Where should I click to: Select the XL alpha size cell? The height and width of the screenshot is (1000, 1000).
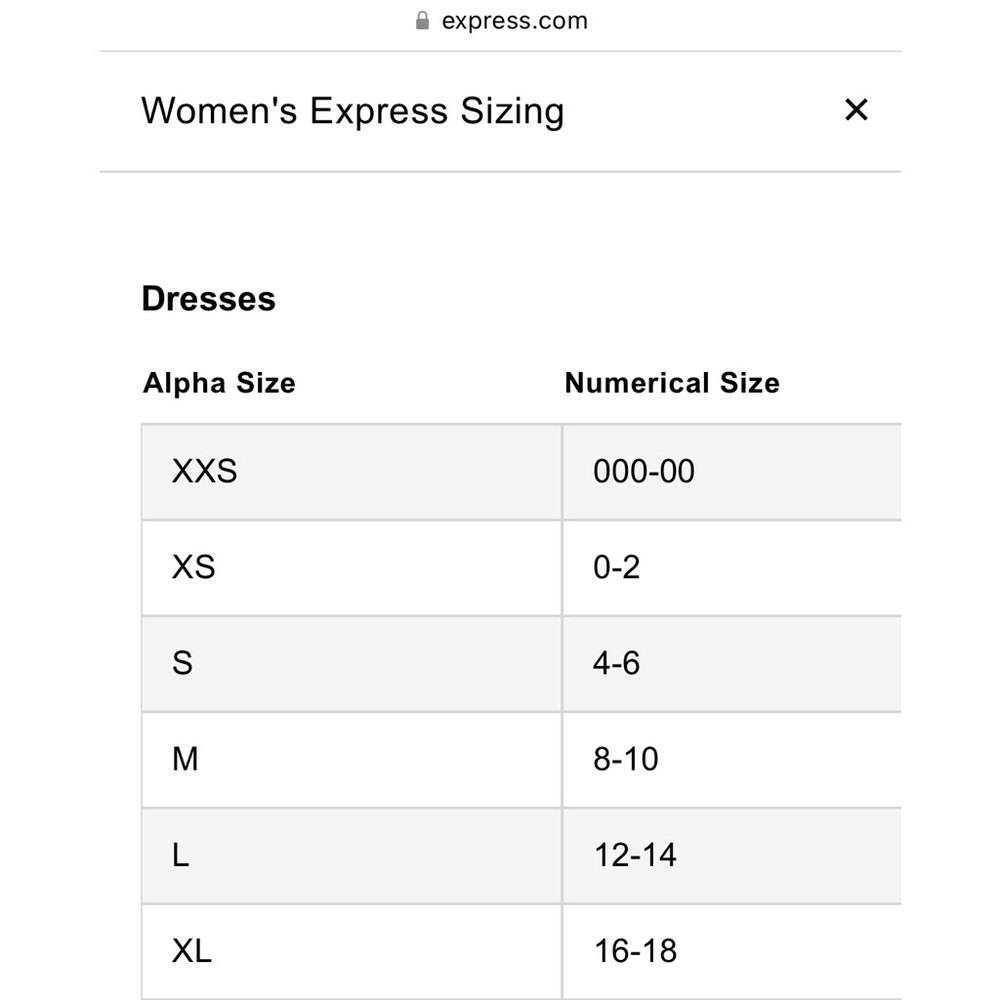point(351,952)
